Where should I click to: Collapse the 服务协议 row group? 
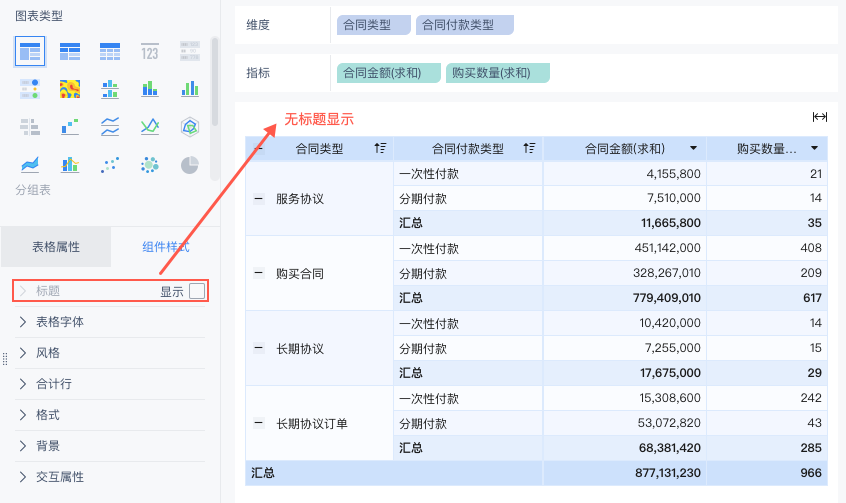(259, 199)
